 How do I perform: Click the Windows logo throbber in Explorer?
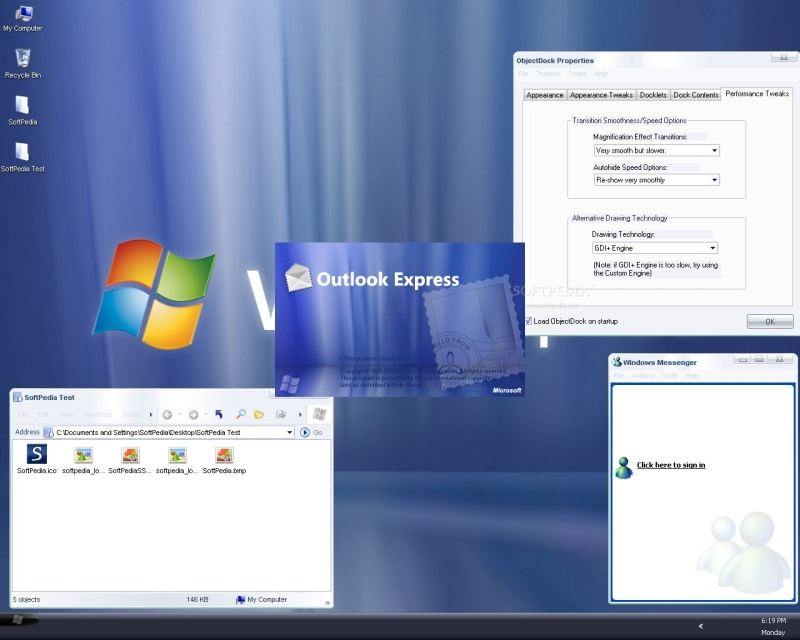point(319,414)
